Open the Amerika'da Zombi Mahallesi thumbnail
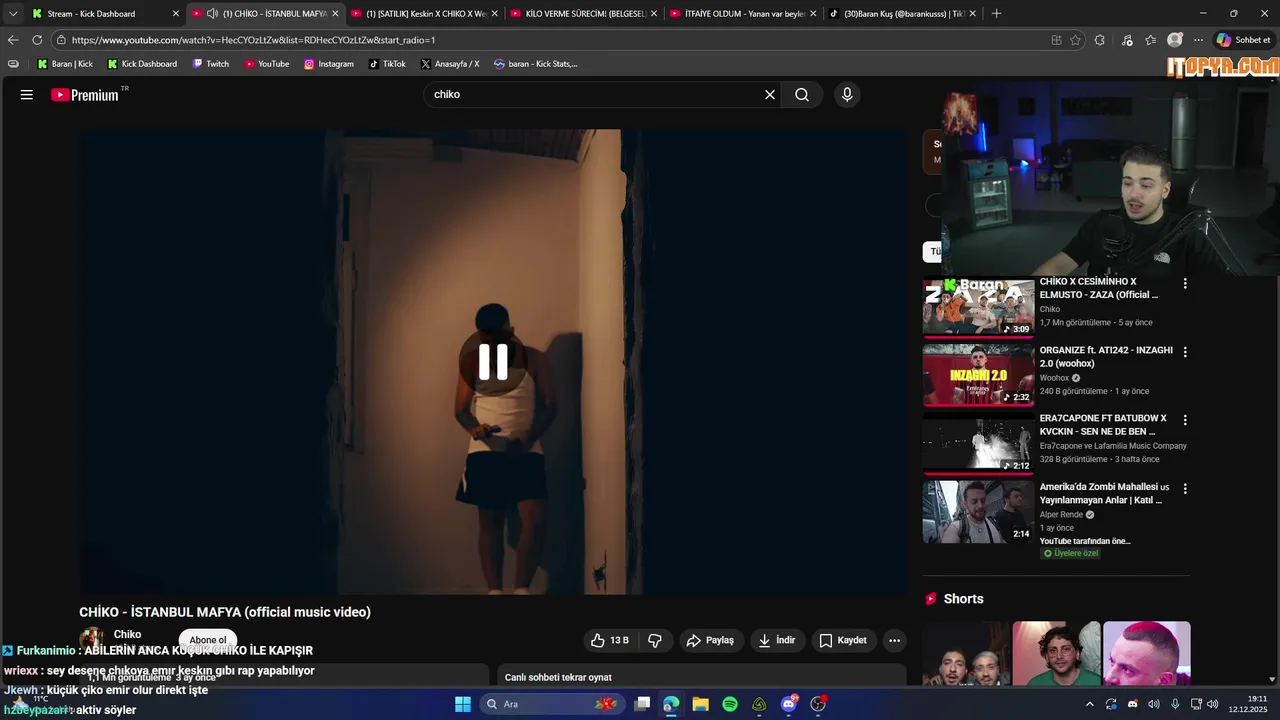This screenshot has width=1280, height=720. pyautogui.click(x=978, y=512)
